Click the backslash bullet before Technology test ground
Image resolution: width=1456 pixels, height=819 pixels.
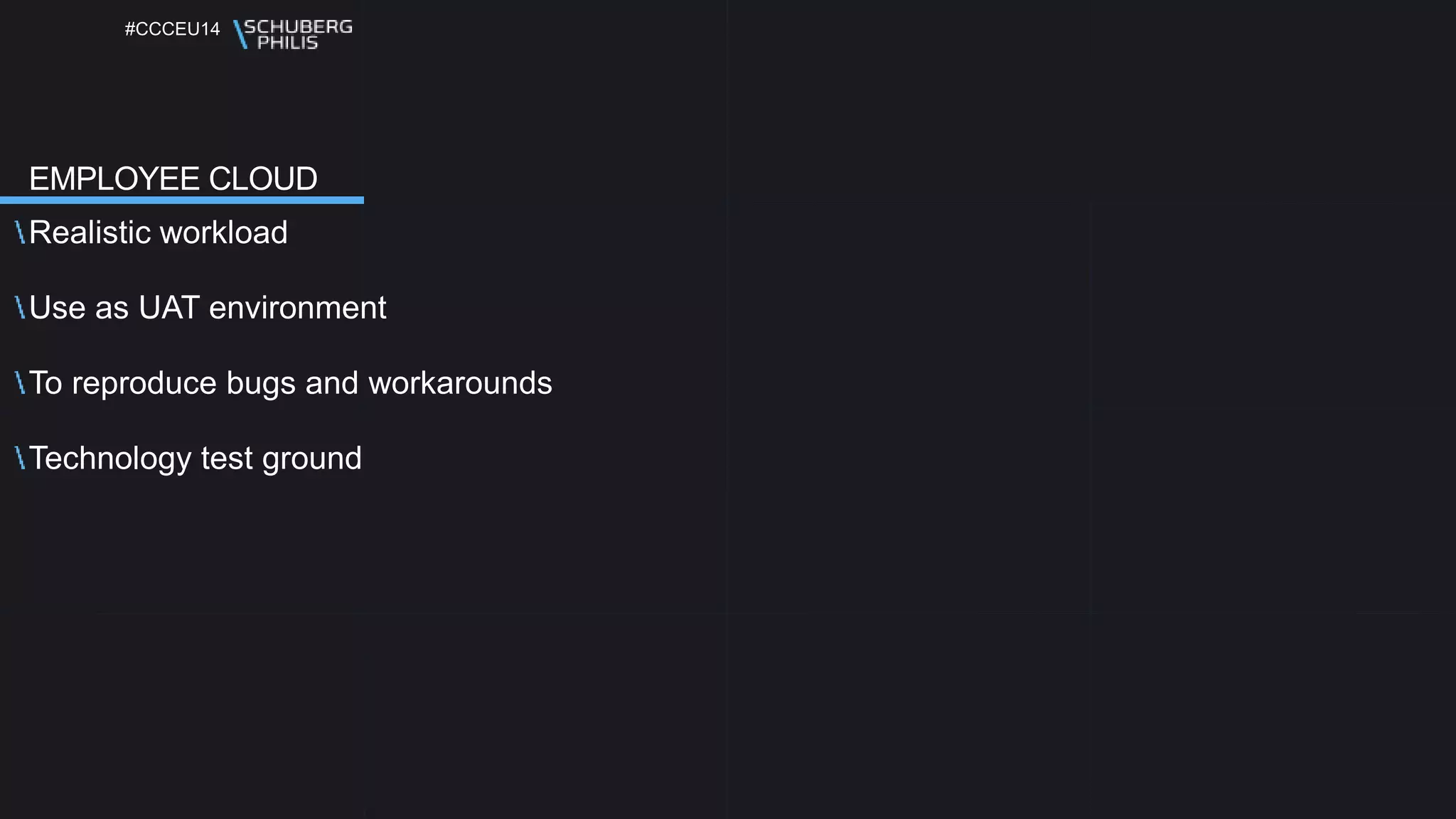click(x=20, y=458)
